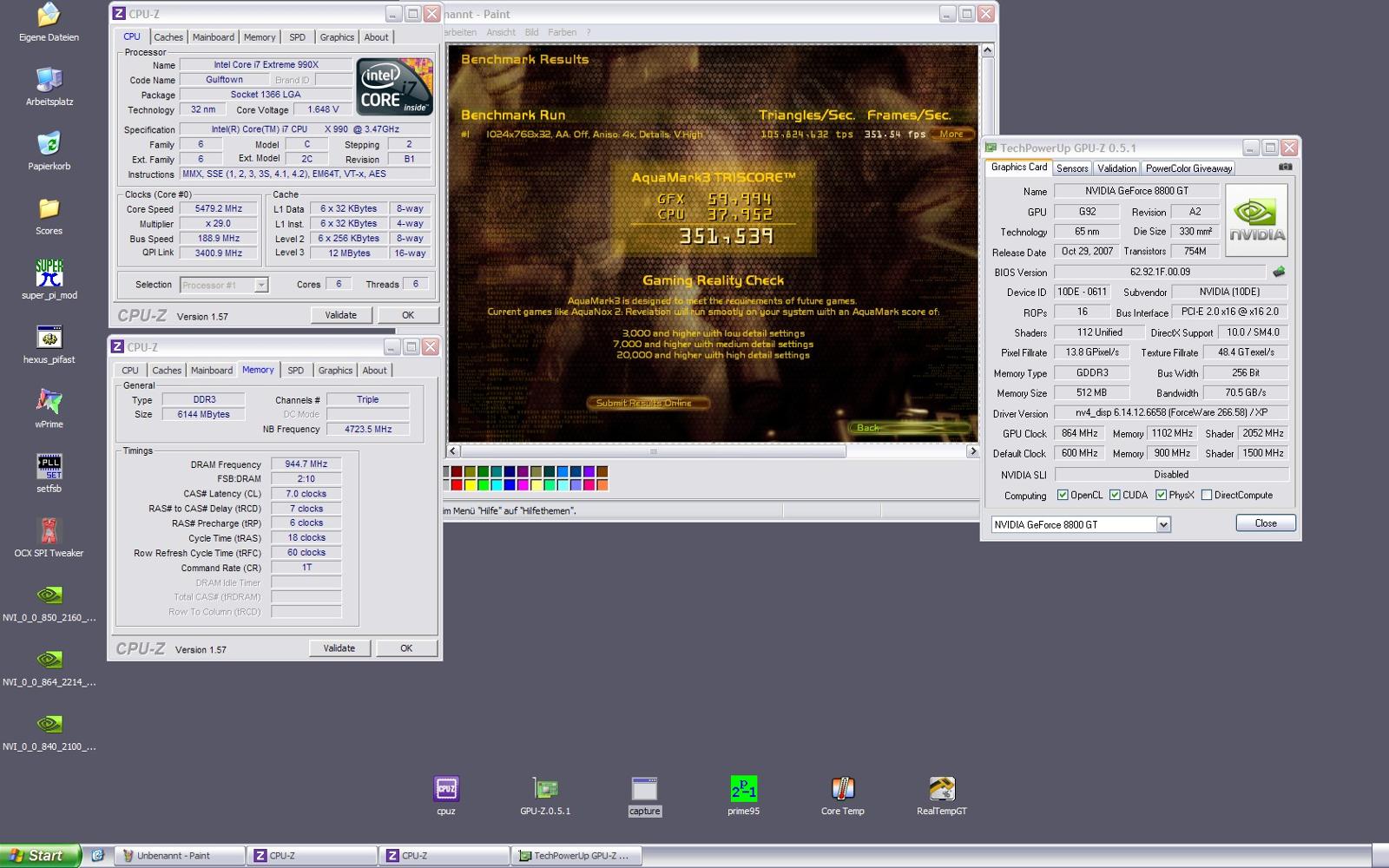1389x868 pixels.
Task: Select the NVI_0_0_850_2160 desktop file
Action: pos(49,602)
